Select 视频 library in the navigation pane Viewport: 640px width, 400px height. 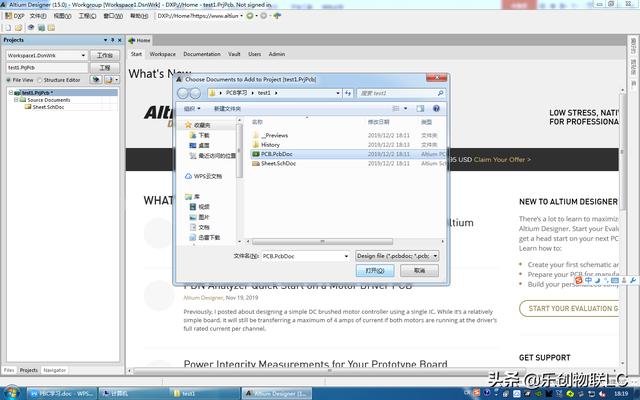(x=200, y=207)
